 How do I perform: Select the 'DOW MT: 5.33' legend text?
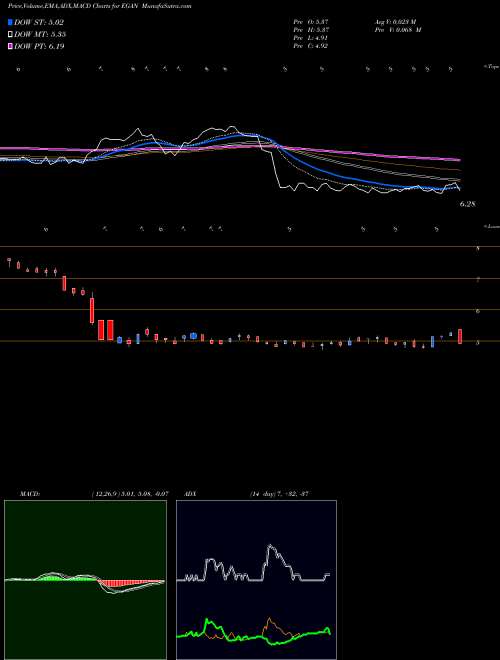click(40, 35)
